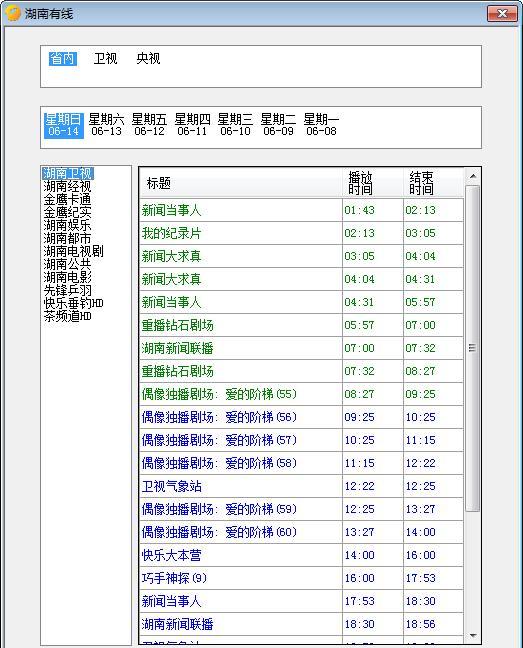Select 金鹰纪实 in the channel list

(67, 212)
